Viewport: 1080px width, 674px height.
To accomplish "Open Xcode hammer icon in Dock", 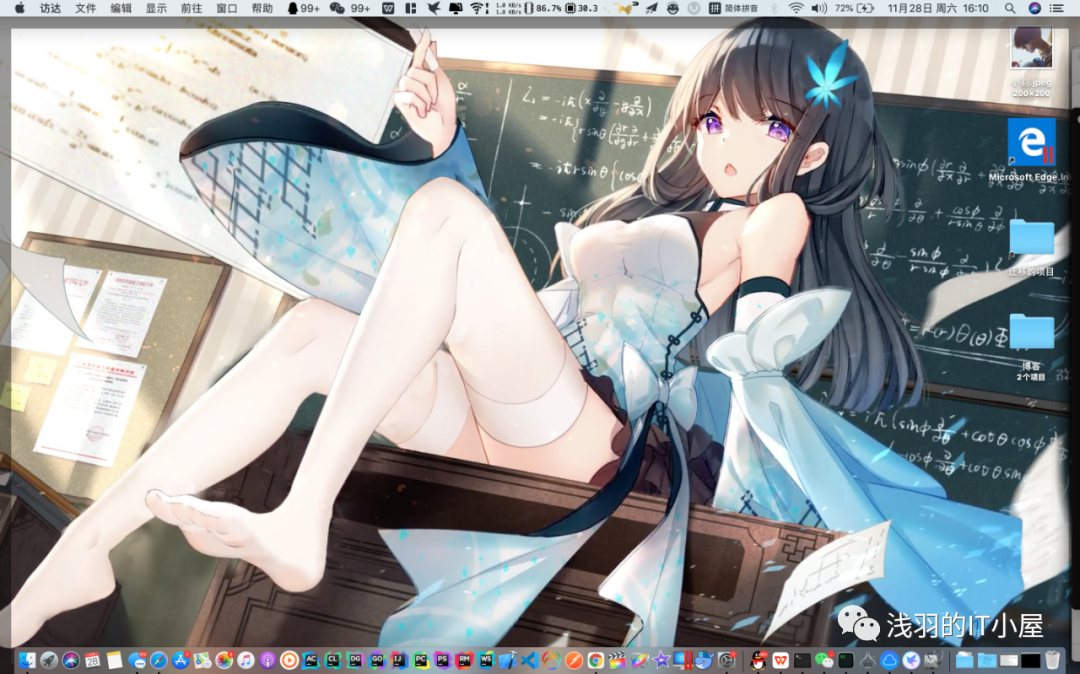I will (x=508, y=660).
